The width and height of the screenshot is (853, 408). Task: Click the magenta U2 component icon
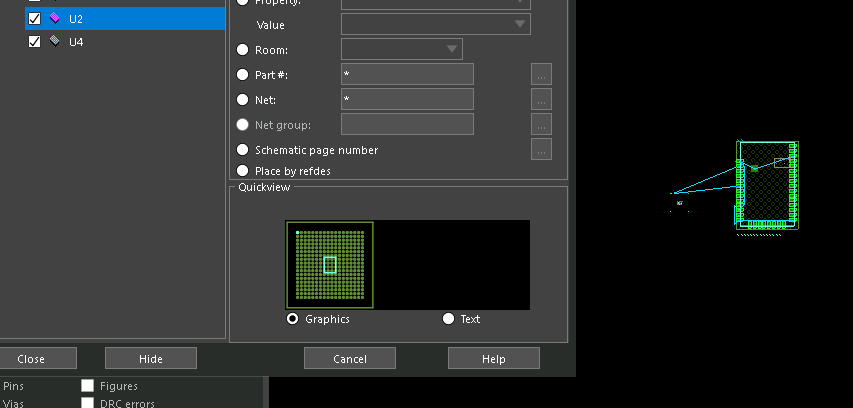[x=54, y=18]
